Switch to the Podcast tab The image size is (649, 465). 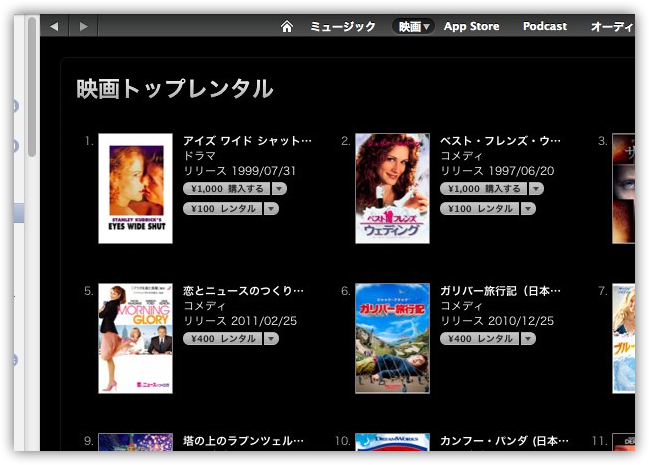pos(545,27)
